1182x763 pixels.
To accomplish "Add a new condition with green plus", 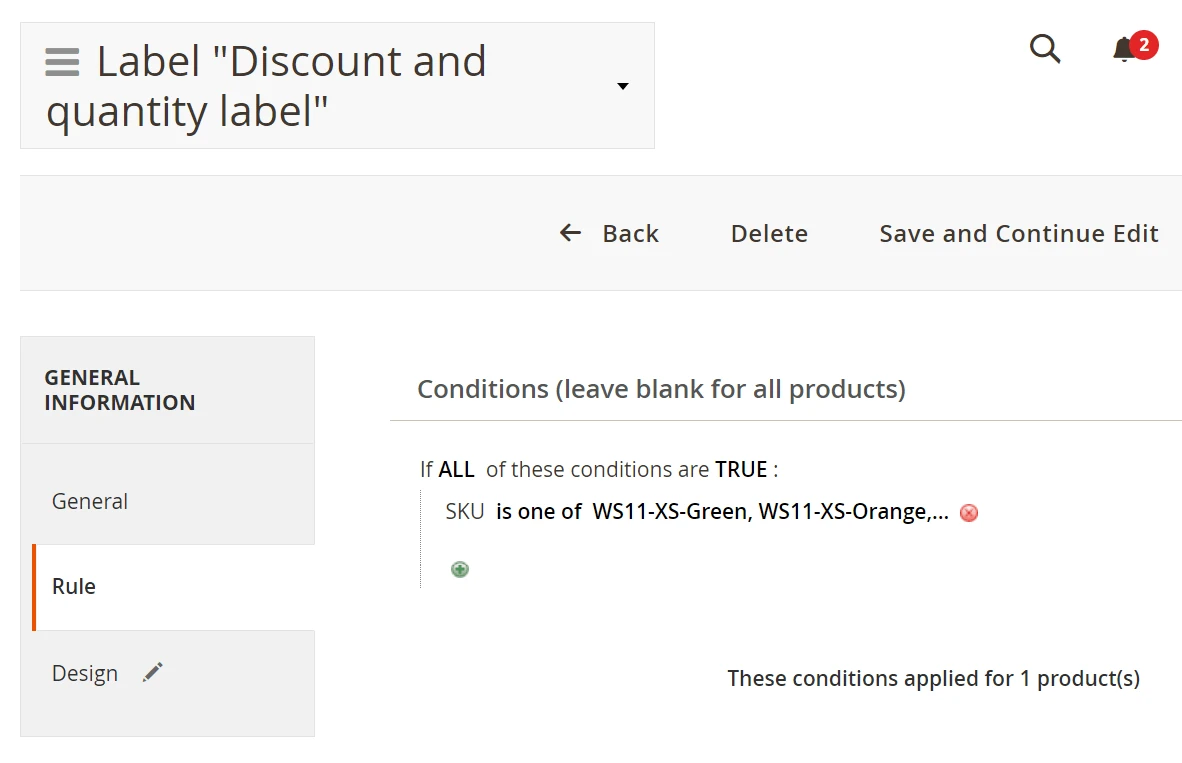I will [x=460, y=570].
